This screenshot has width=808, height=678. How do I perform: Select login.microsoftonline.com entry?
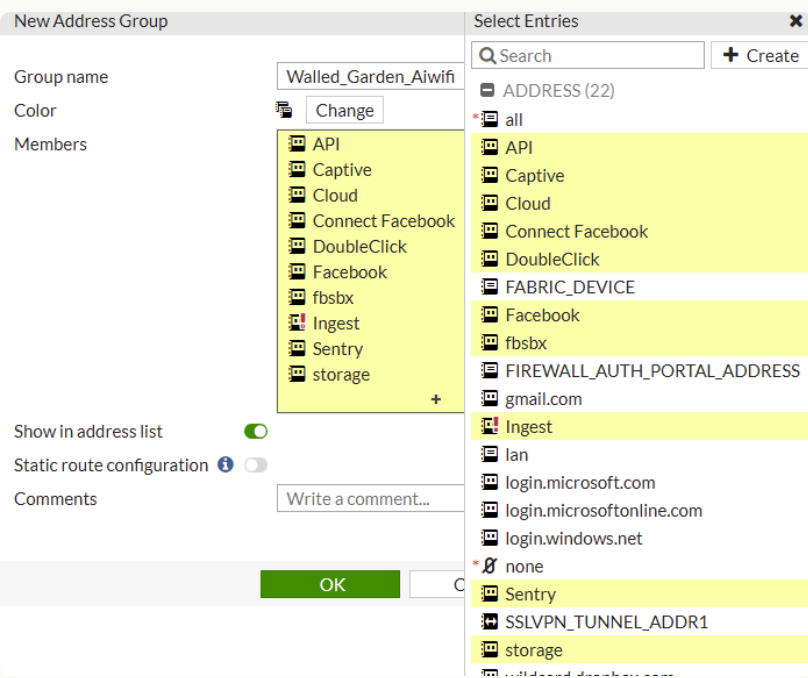[639, 510]
